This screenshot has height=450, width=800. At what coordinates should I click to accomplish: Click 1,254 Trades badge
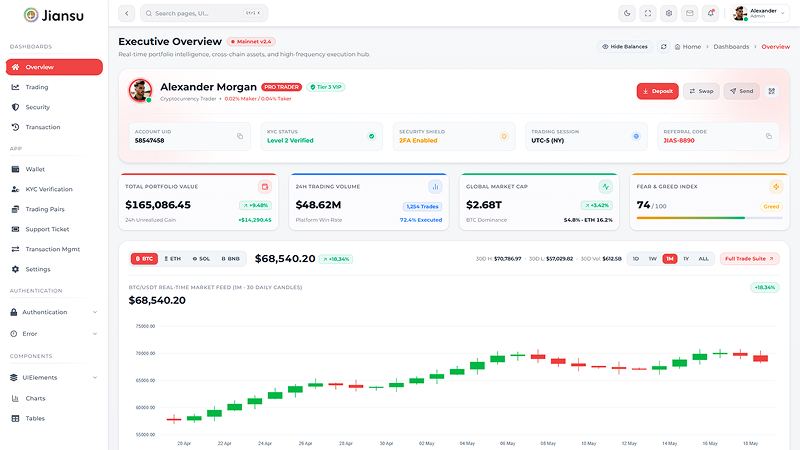pyautogui.click(x=422, y=207)
